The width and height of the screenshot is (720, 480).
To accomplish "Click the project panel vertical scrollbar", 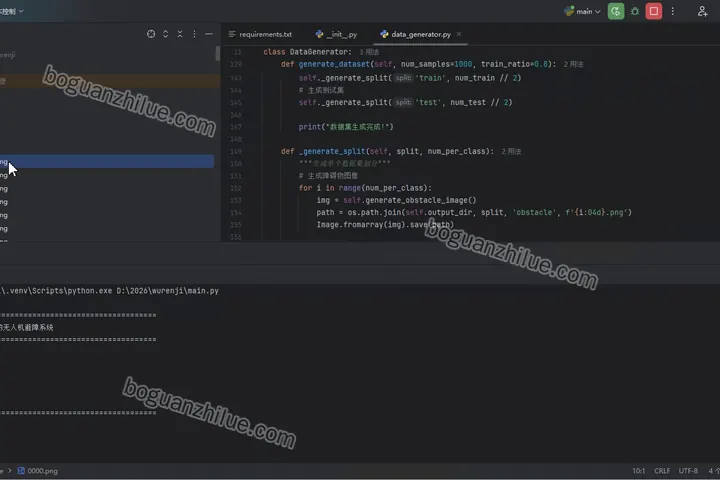I will click(218, 53).
